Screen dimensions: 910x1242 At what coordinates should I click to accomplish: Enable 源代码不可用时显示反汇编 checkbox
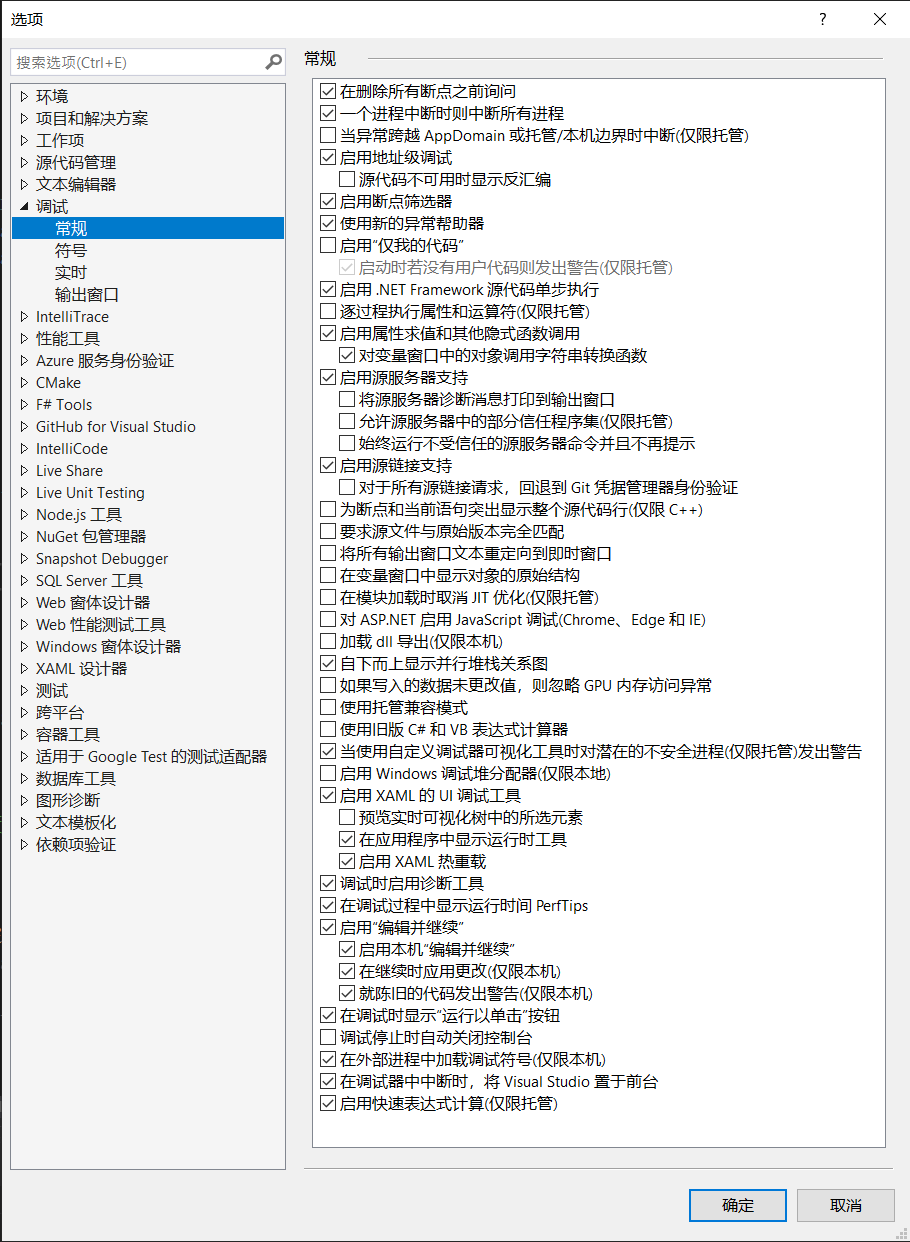coord(346,178)
